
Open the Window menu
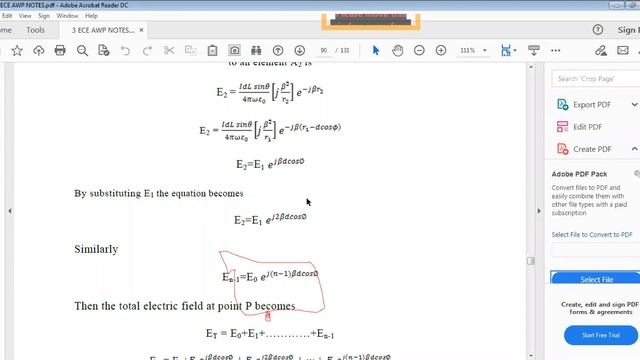coord(67,16)
